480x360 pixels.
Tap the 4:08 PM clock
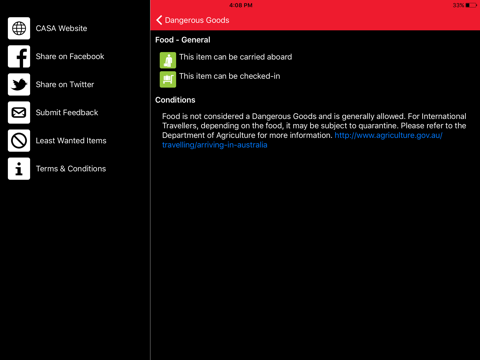pos(241,5)
